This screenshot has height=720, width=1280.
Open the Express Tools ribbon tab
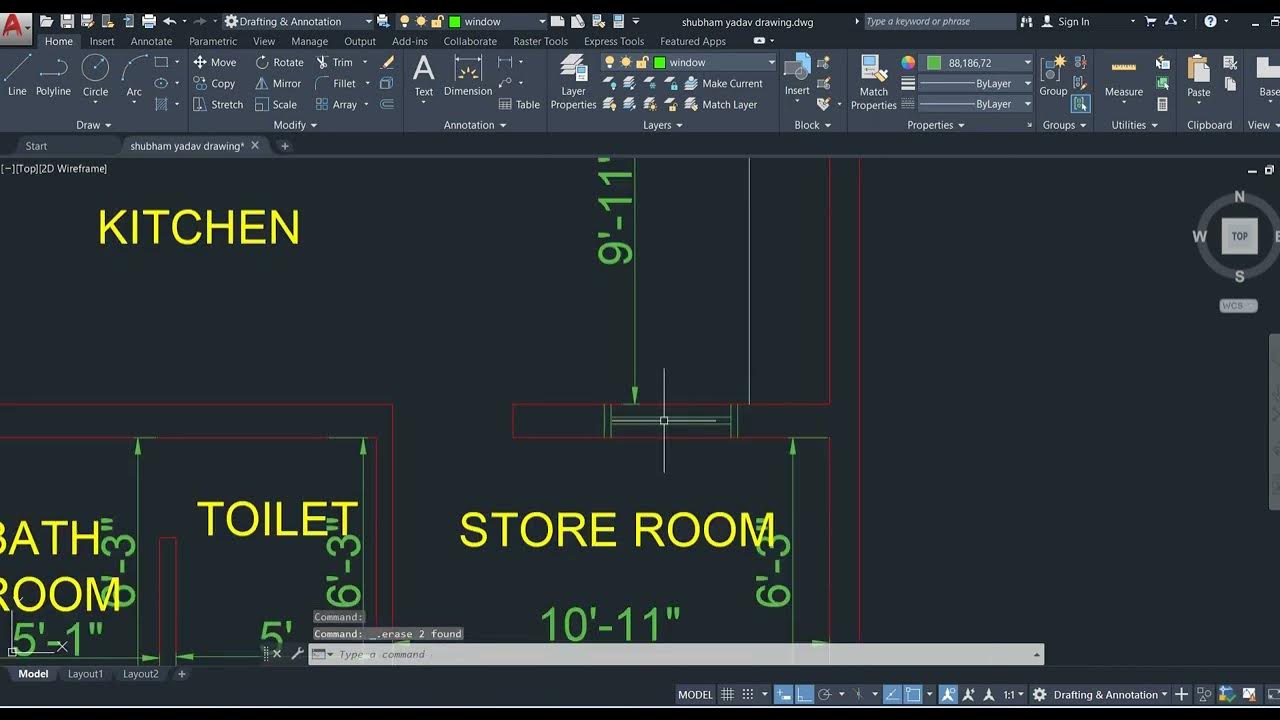coord(614,41)
